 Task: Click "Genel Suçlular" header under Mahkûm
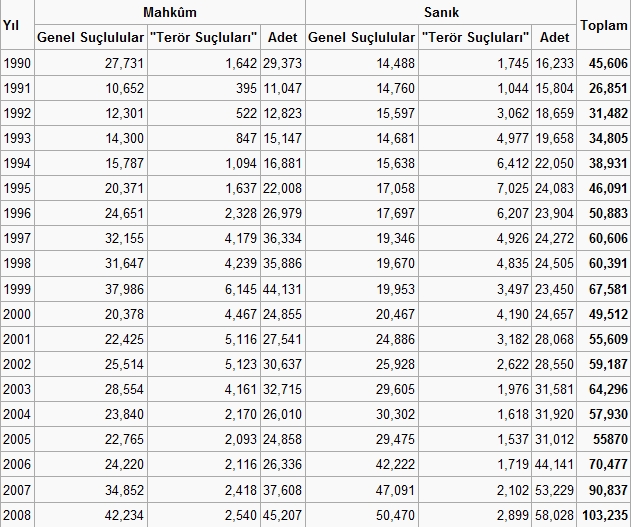(x=90, y=37)
